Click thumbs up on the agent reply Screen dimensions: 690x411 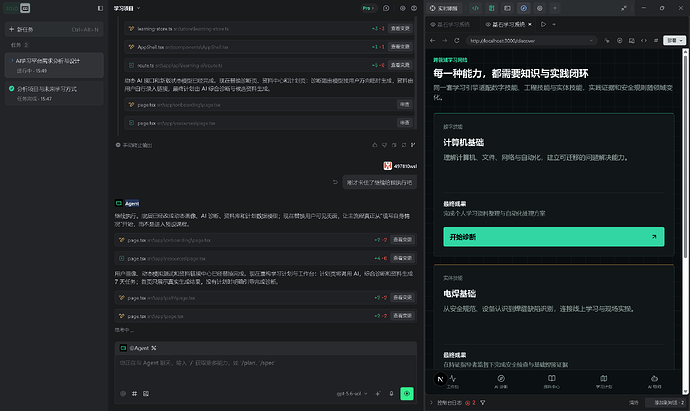(x=374, y=145)
